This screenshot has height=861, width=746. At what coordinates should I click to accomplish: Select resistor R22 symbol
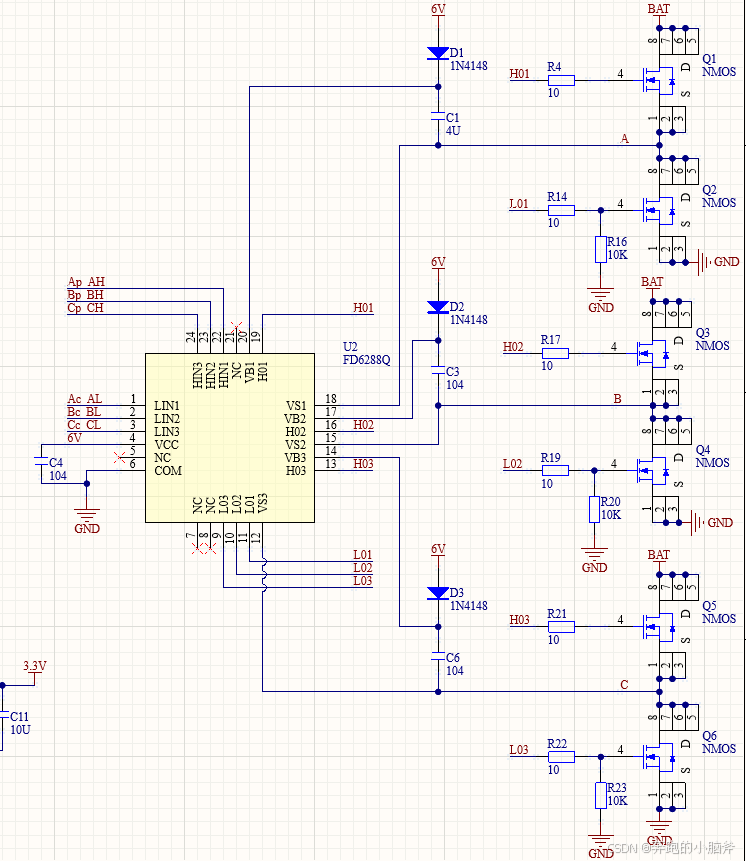click(562, 757)
